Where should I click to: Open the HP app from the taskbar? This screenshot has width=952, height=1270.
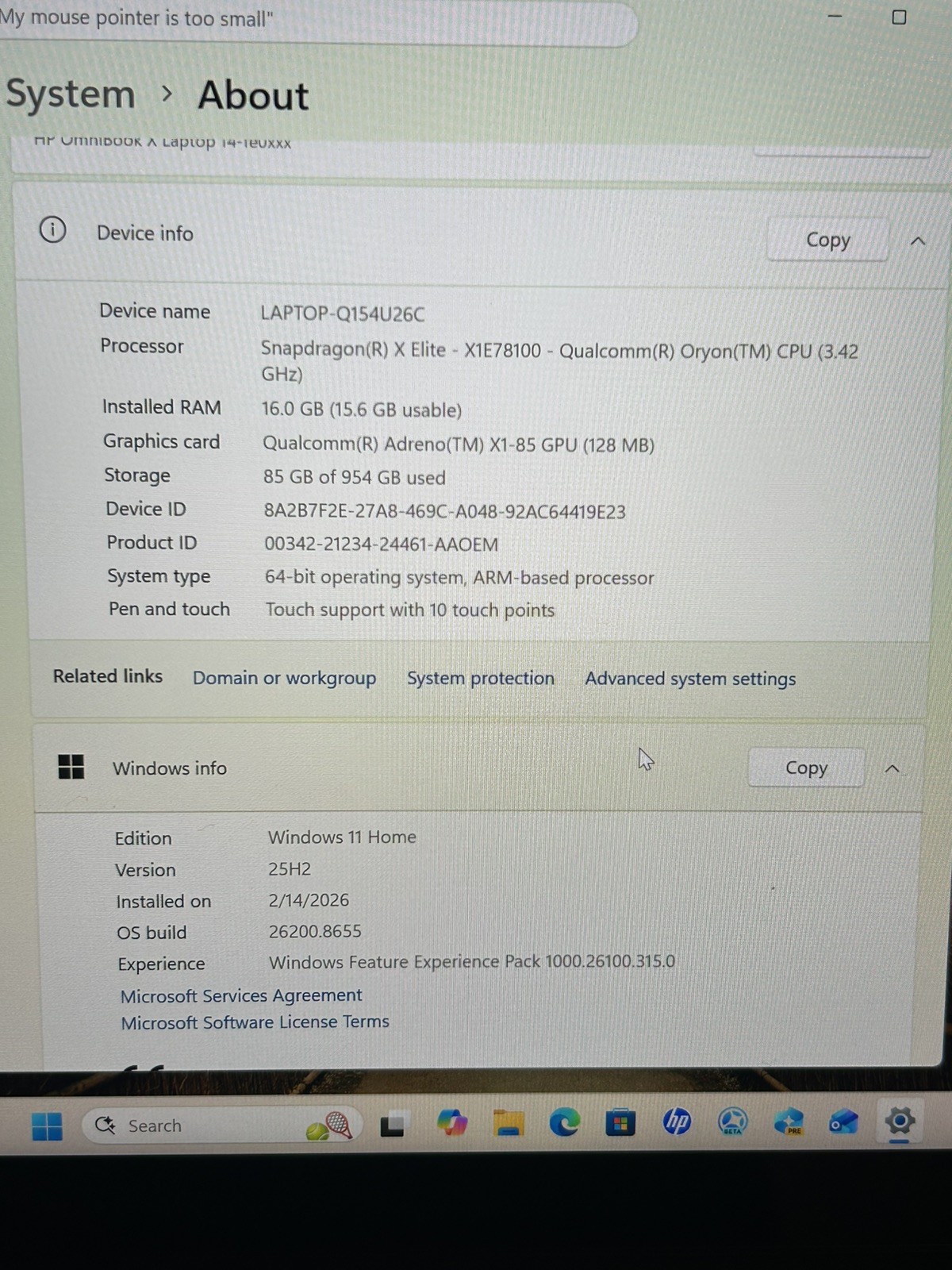tap(677, 1122)
